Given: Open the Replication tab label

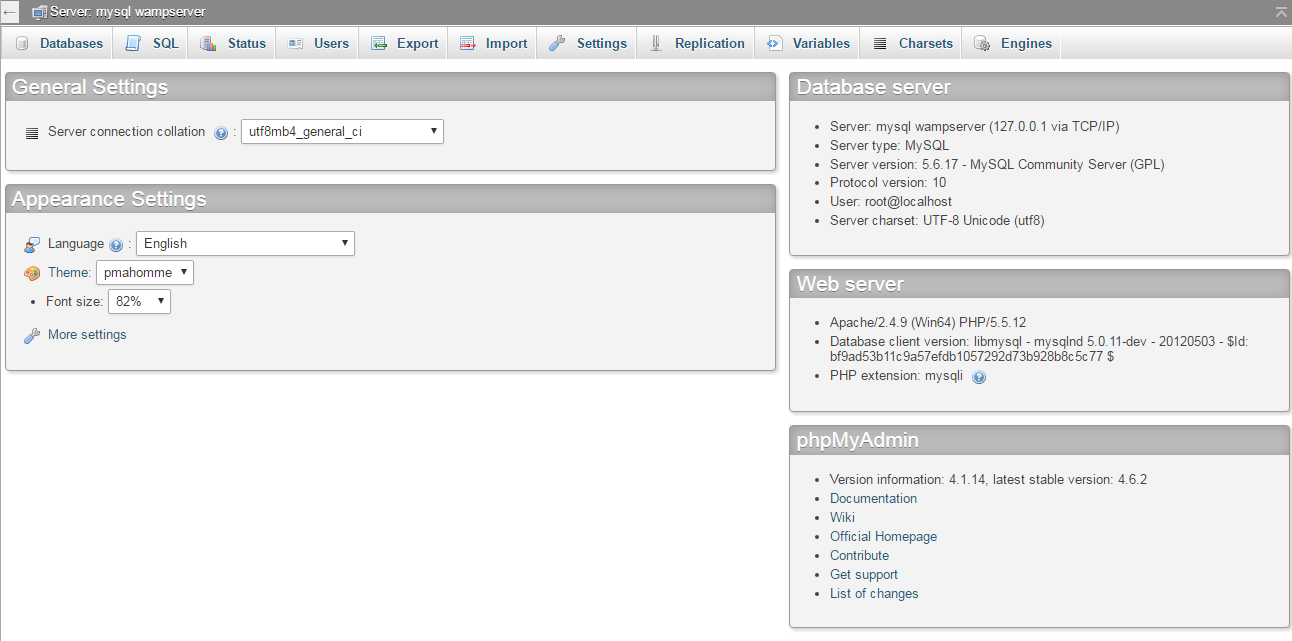Looking at the screenshot, I should (710, 43).
